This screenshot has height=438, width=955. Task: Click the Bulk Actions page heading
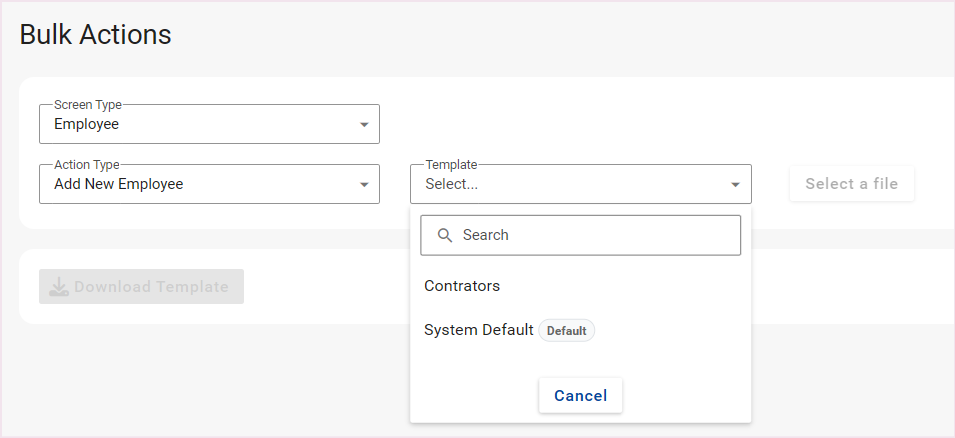tap(96, 35)
